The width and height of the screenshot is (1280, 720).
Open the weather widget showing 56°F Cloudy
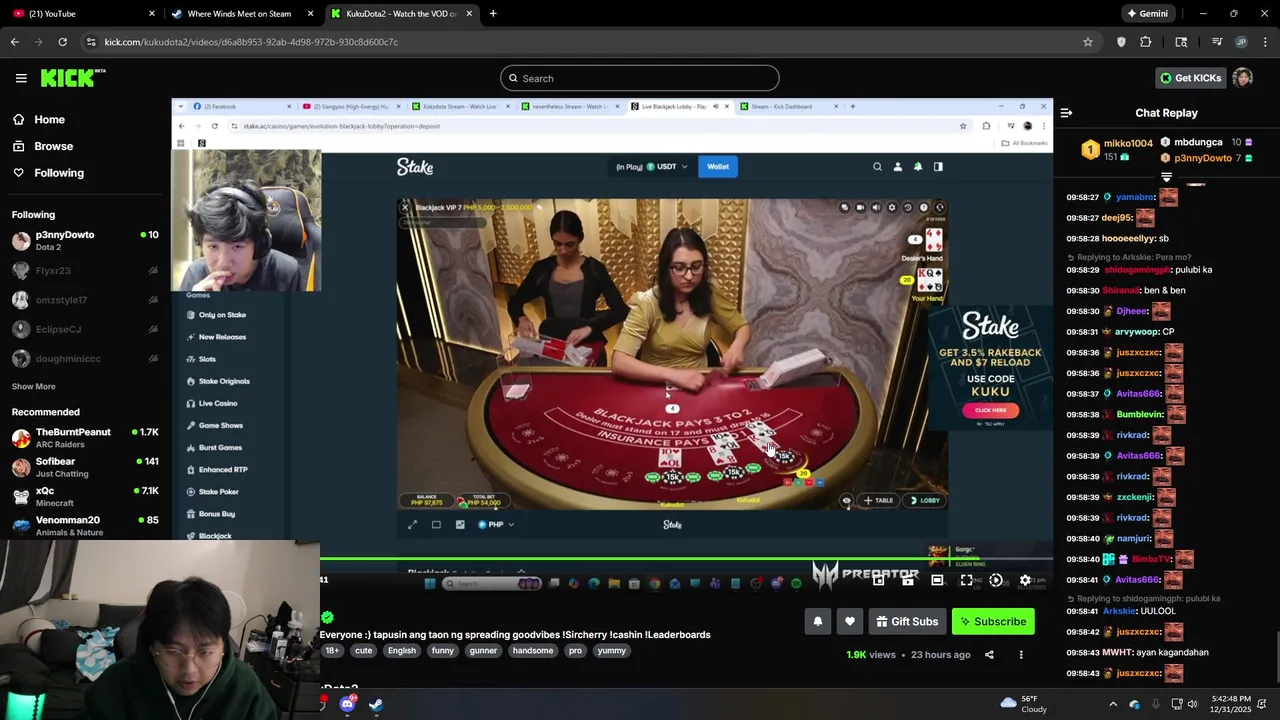pyautogui.click(x=1023, y=704)
